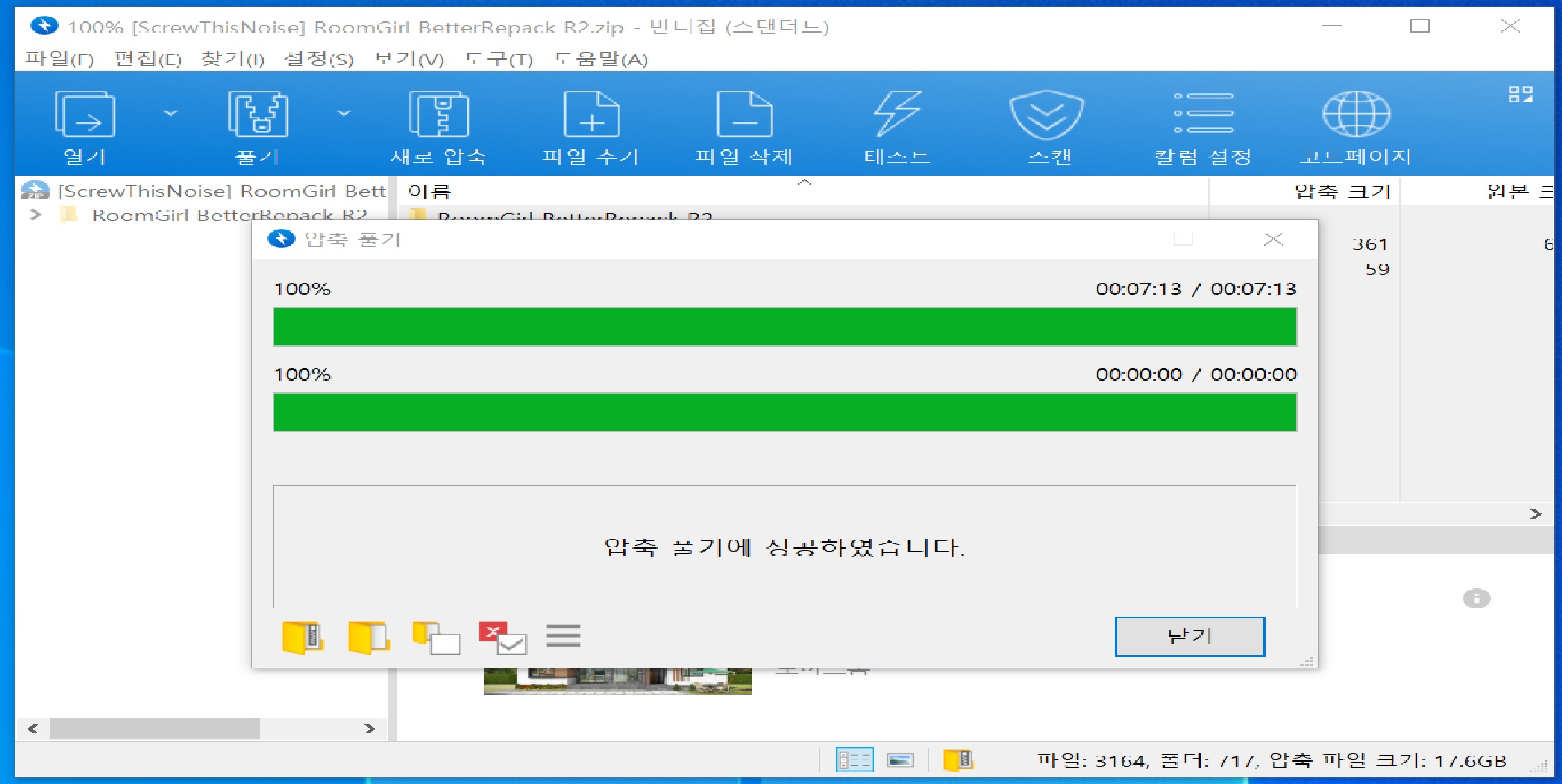Viewport: 1562px width, 784px height.
Task: Expand the RoomGirl BetterRepack R2 tree folder
Action: pyautogui.click(x=36, y=215)
